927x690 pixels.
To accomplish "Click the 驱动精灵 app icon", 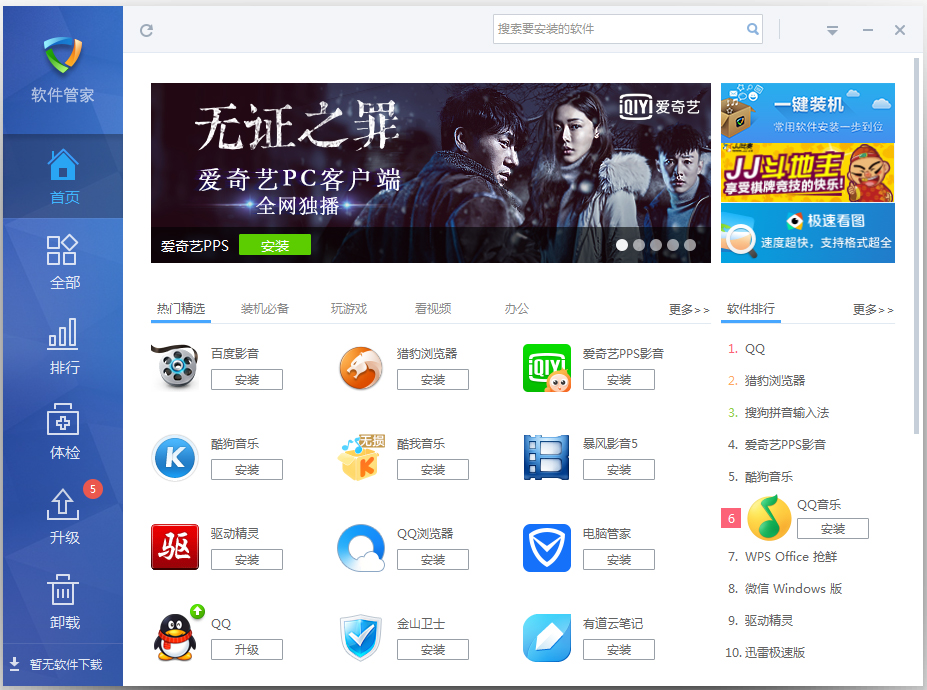I will 175,547.
